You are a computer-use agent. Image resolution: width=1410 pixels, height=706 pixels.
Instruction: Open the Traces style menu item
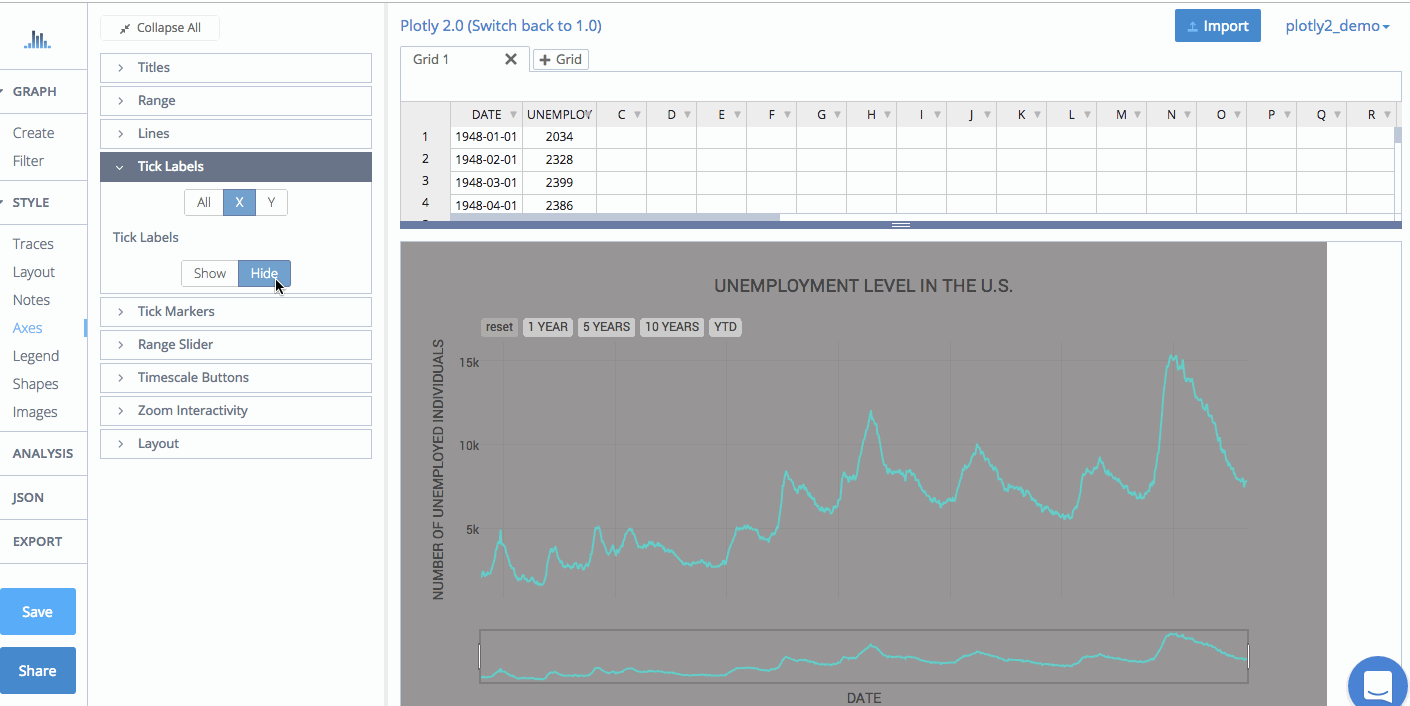point(33,244)
